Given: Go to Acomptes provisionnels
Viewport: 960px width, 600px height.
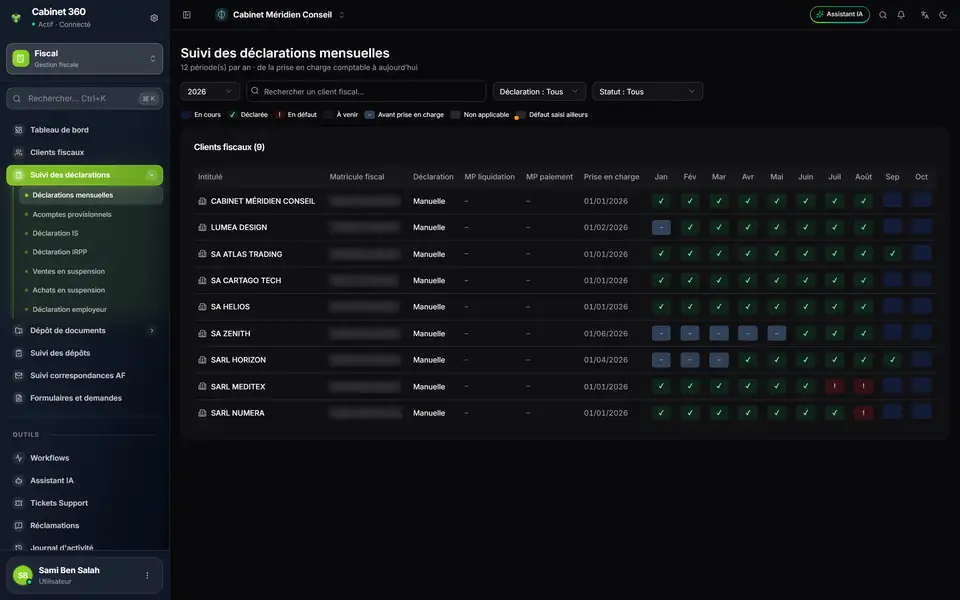Looking at the screenshot, I should (x=72, y=215).
